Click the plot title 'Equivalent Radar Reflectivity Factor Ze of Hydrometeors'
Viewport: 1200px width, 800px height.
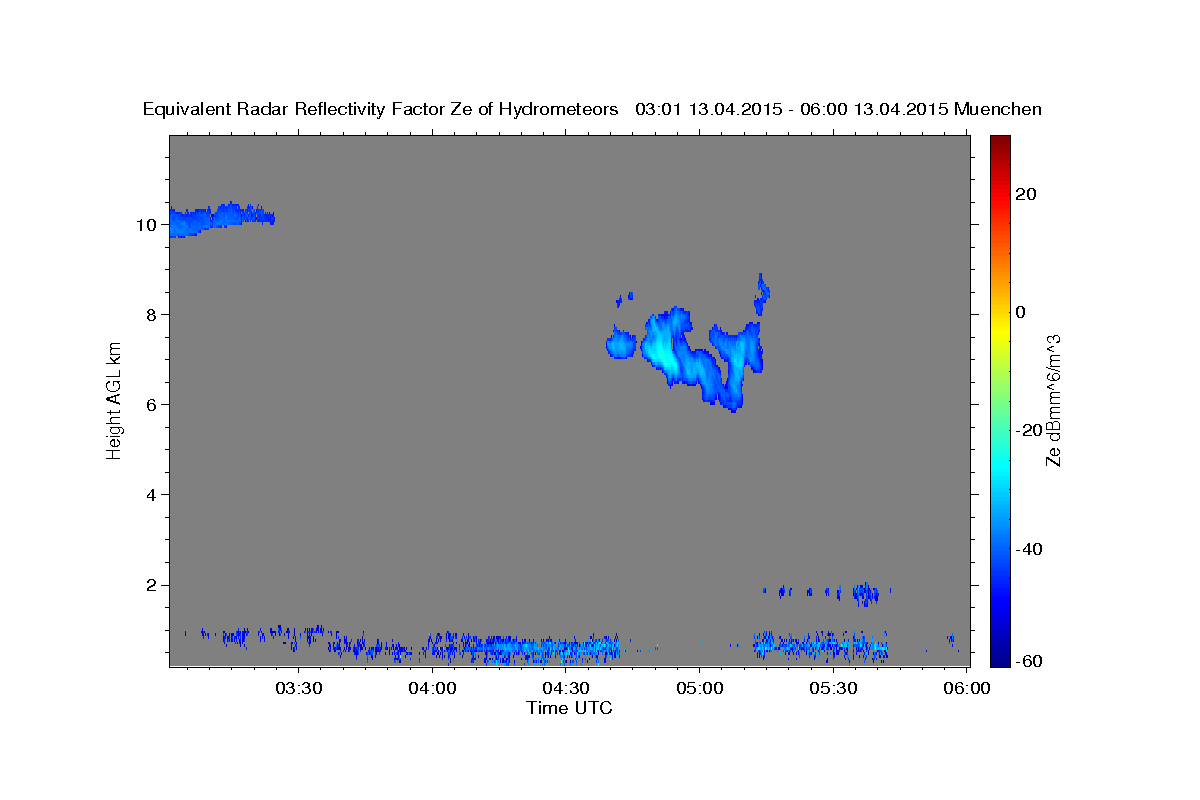[381, 109]
